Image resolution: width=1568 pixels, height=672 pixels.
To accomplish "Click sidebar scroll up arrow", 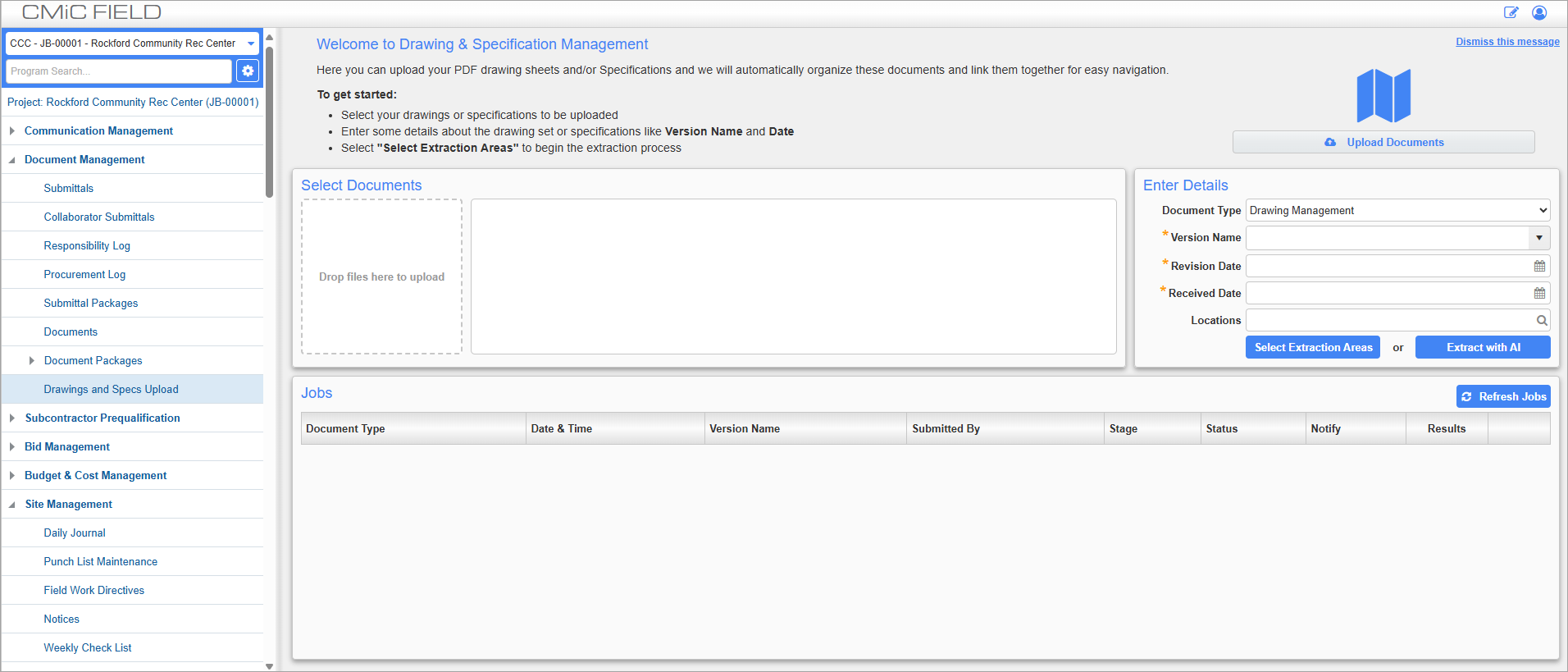I will pyautogui.click(x=269, y=37).
